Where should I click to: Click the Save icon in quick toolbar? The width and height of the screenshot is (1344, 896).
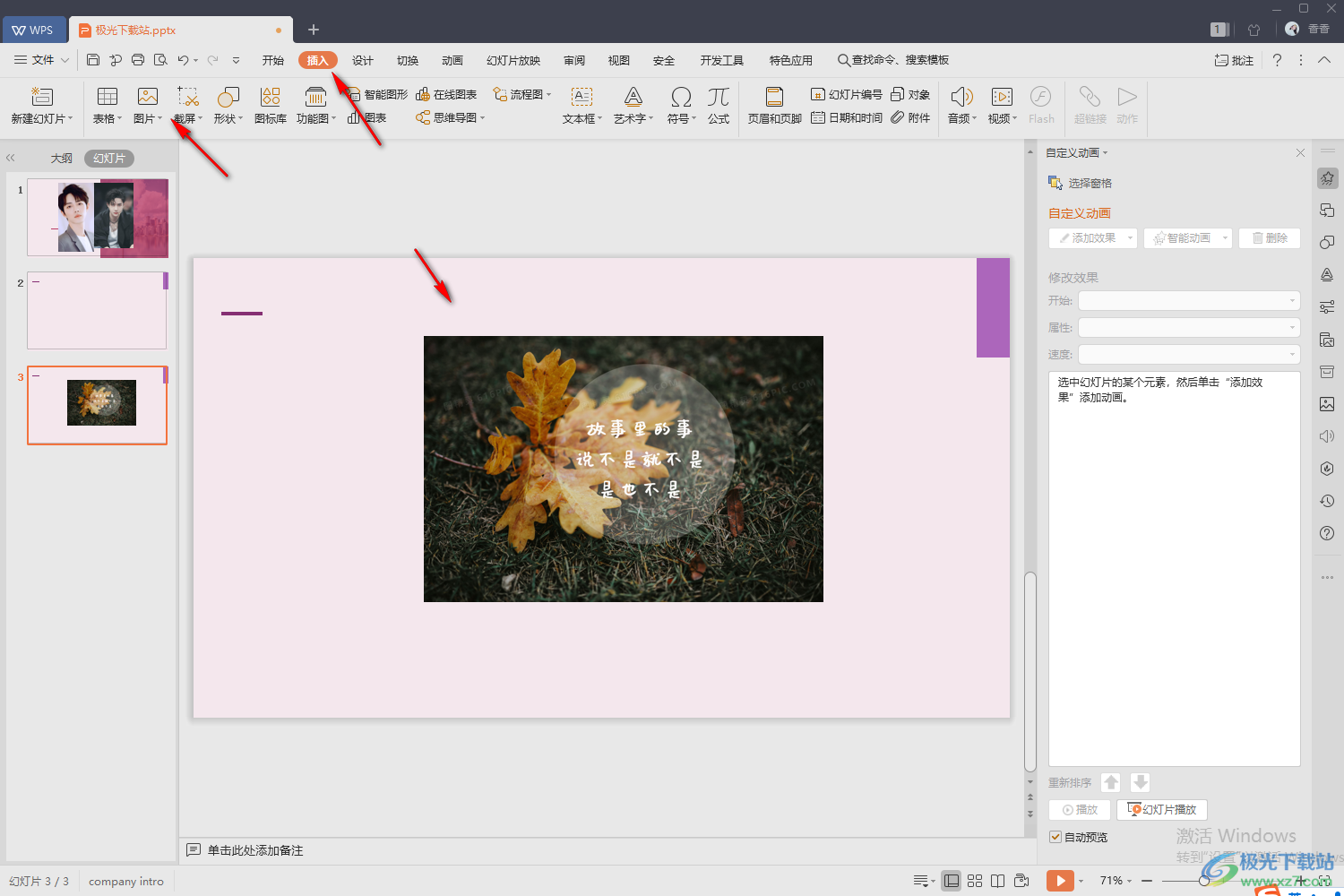[93, 60]
